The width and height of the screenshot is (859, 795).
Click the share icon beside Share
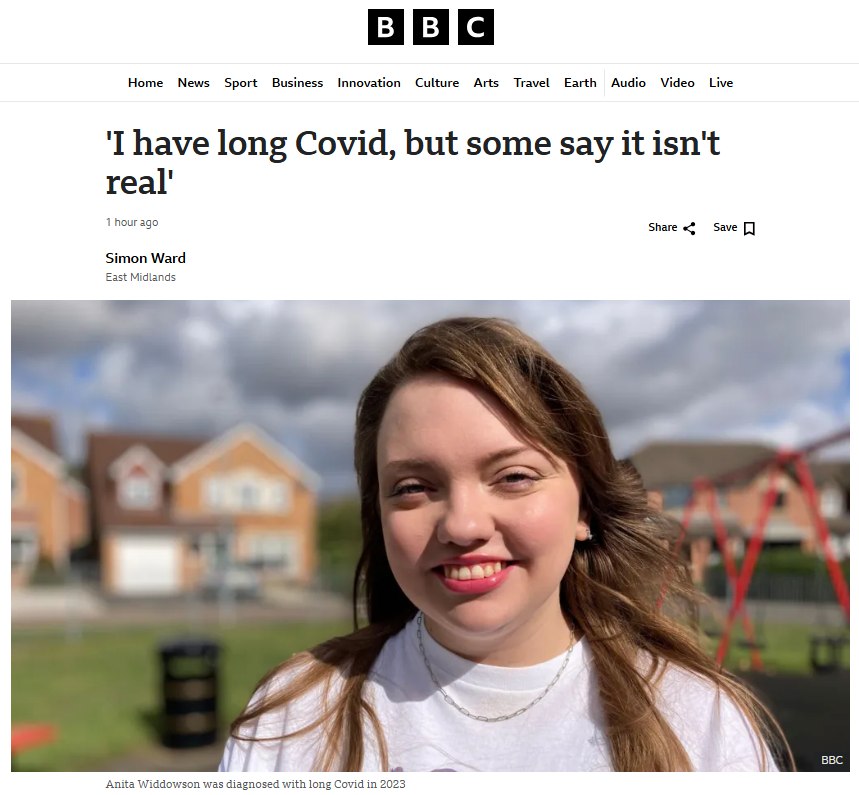tap(690, 228)
